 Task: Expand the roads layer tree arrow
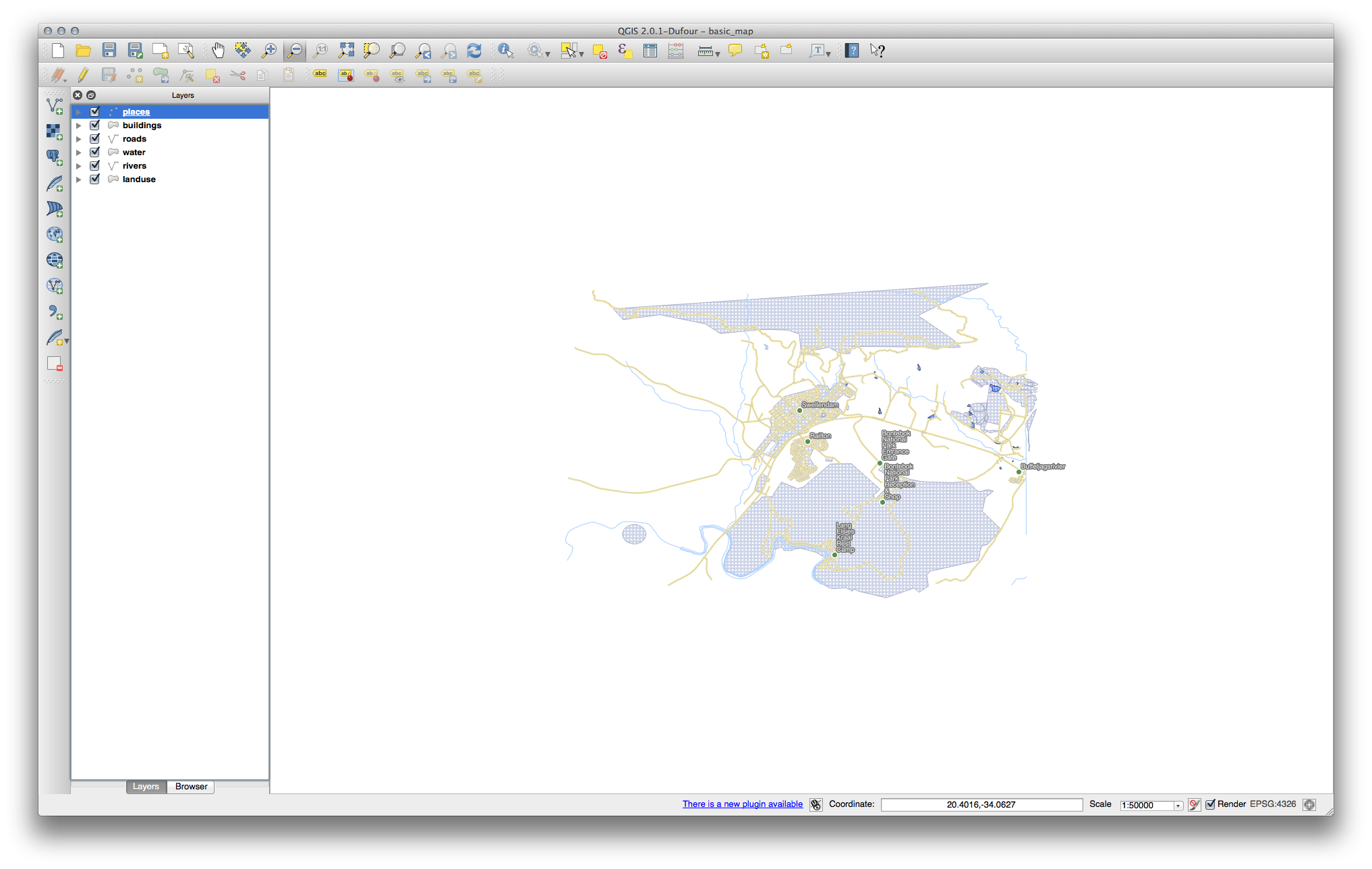tap(79, 139)
